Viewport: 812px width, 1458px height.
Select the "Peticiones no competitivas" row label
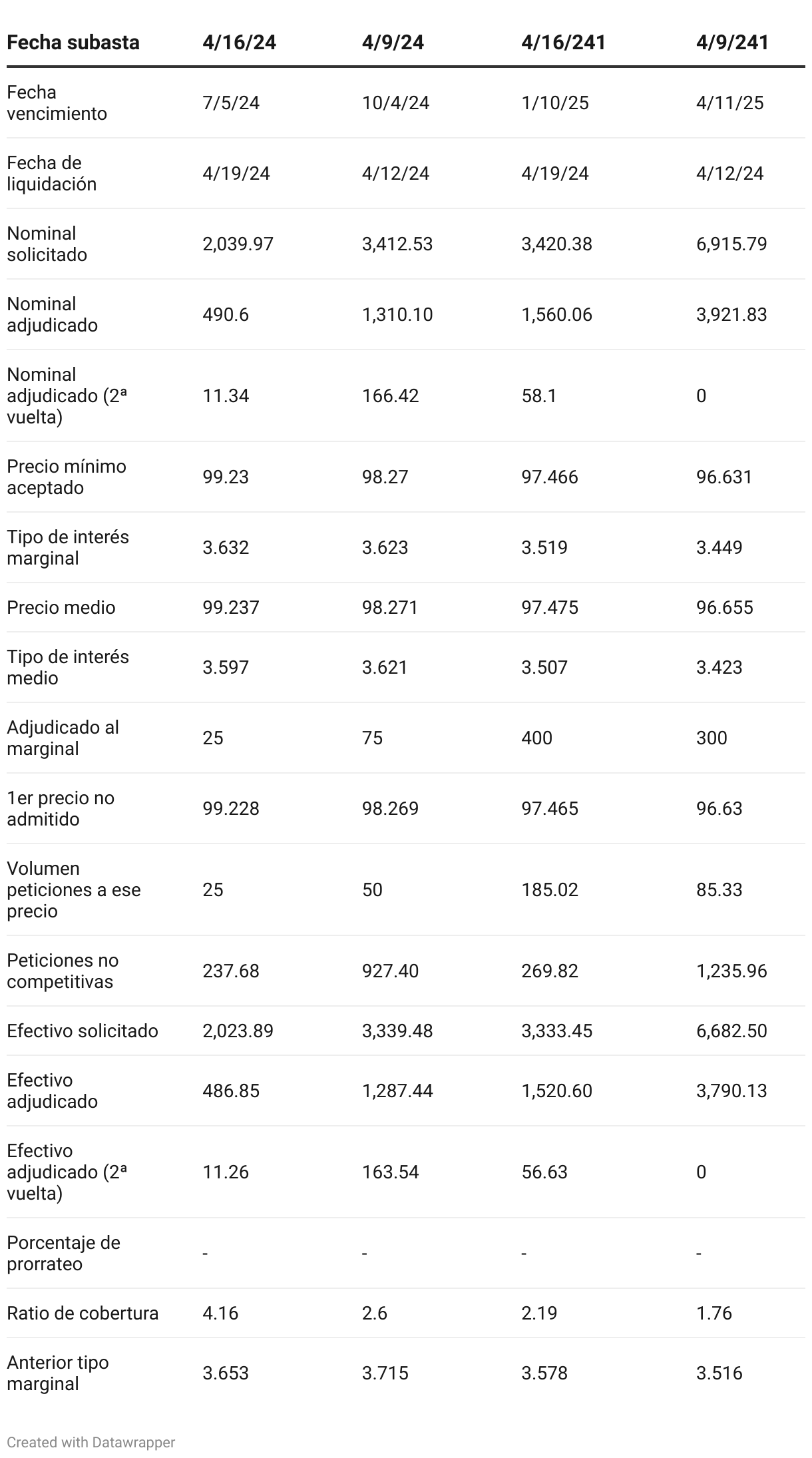coord(63,971)
